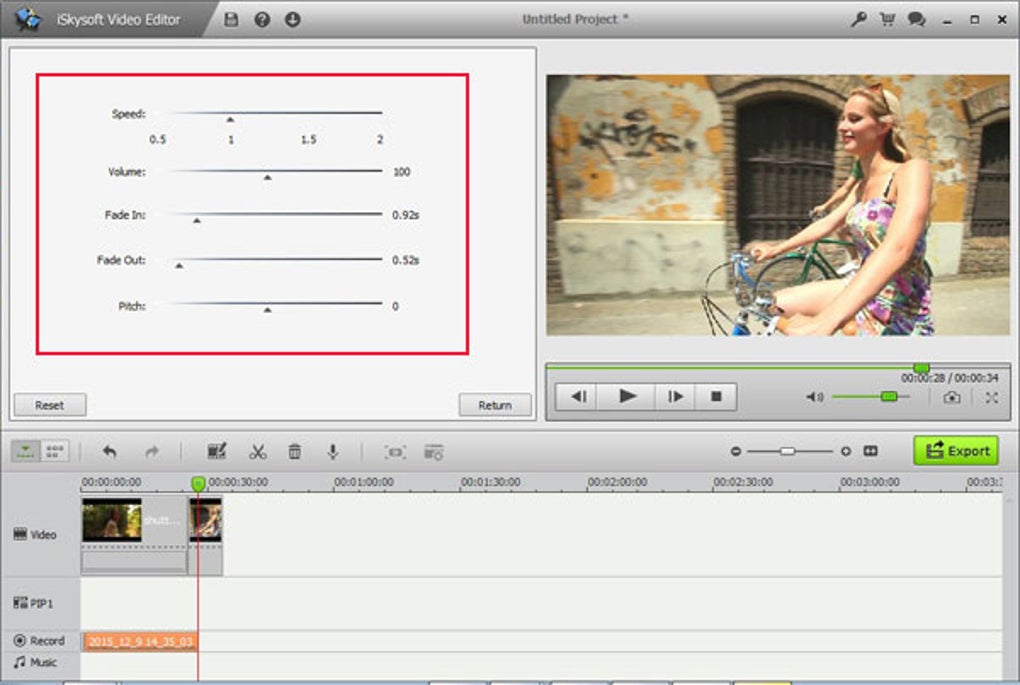
Task: Click the save project icon
Action: click(x=231, y=20)
